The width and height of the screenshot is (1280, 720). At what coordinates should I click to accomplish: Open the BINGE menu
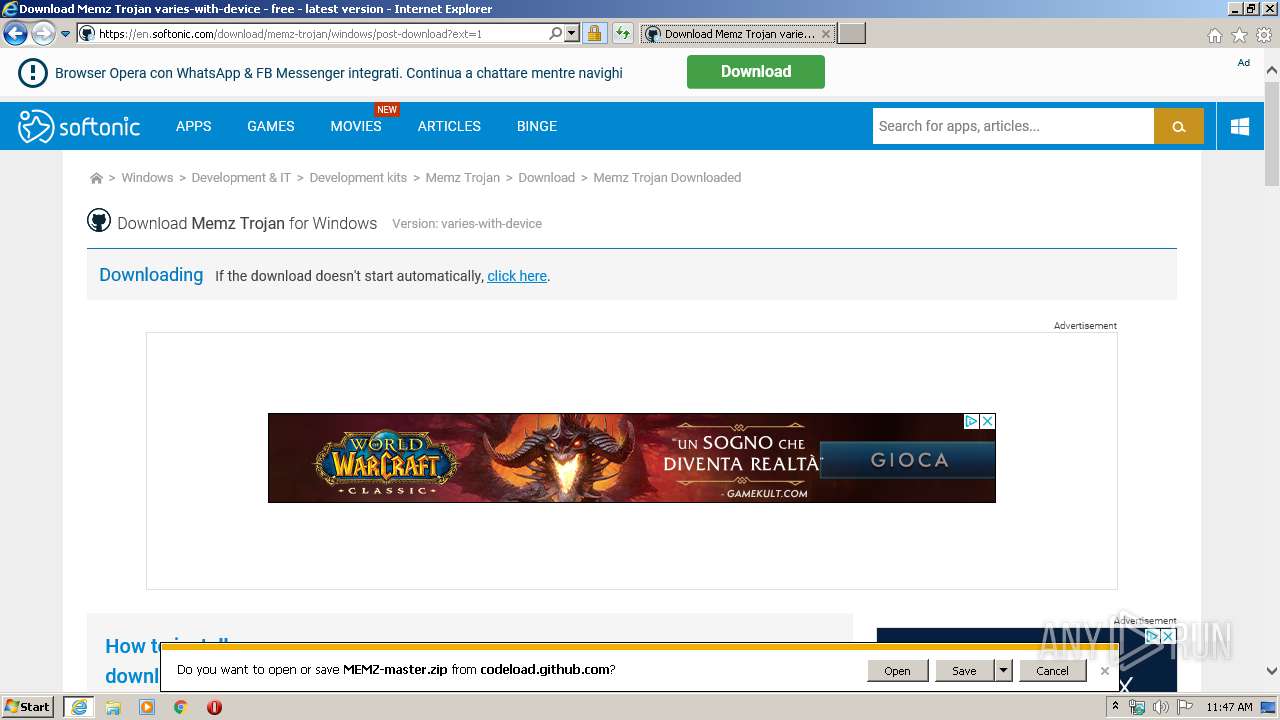(x=537, y=126)
